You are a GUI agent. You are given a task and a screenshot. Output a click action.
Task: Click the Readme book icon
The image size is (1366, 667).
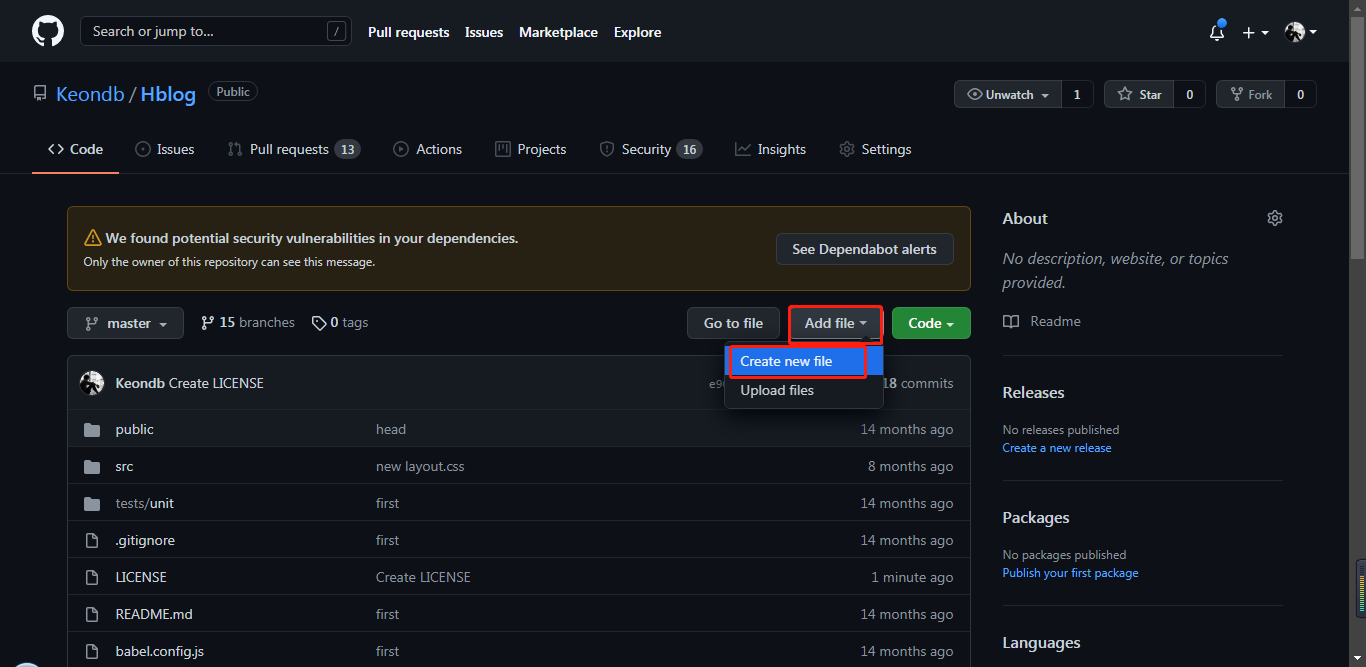click(x=1011, y=321)
